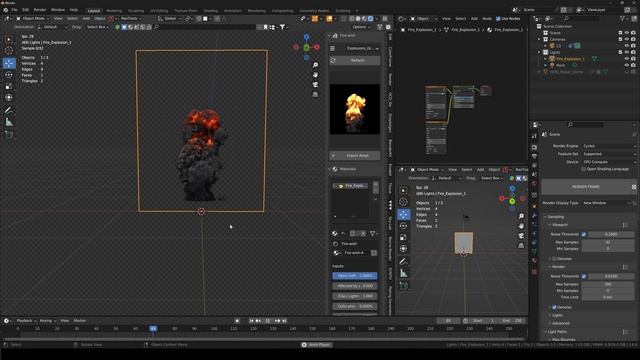Toggle Use Nodes checkbox in node editor
This screenshot has width=640, height=360.
coord(498,18)
